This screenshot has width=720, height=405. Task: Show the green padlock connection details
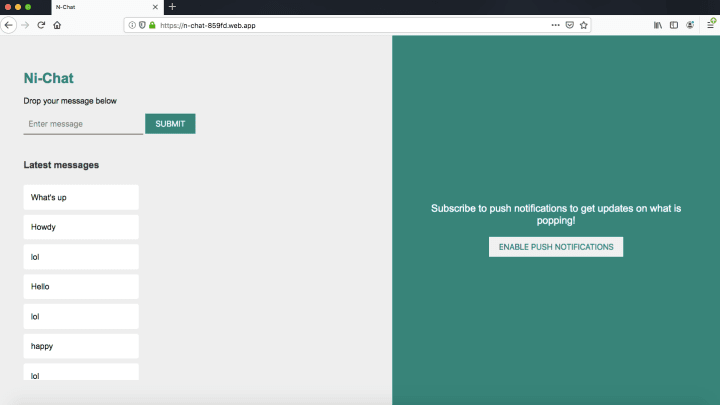coord(152,25)
